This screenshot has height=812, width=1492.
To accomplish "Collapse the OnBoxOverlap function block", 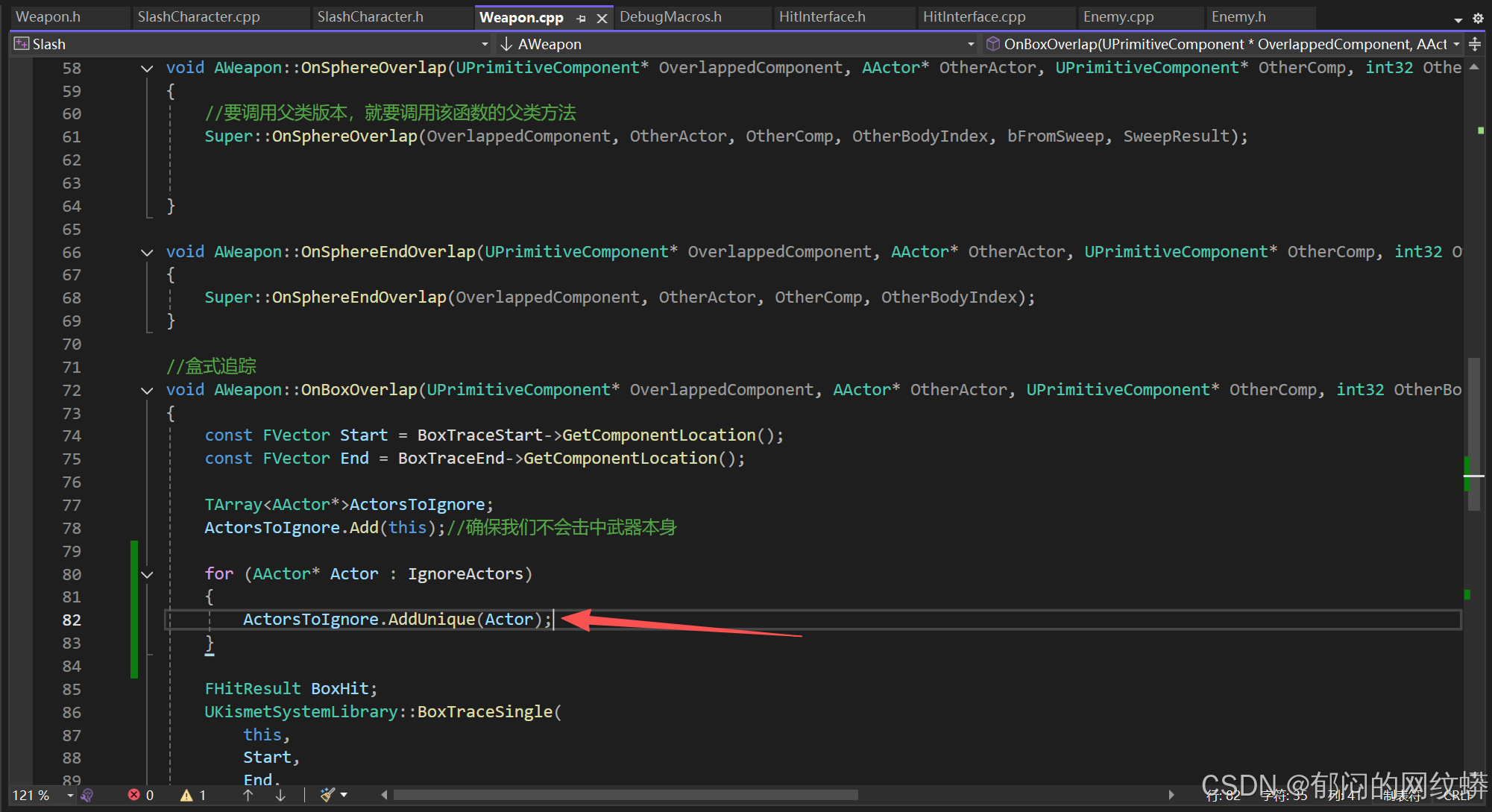I will pos(147,391).
